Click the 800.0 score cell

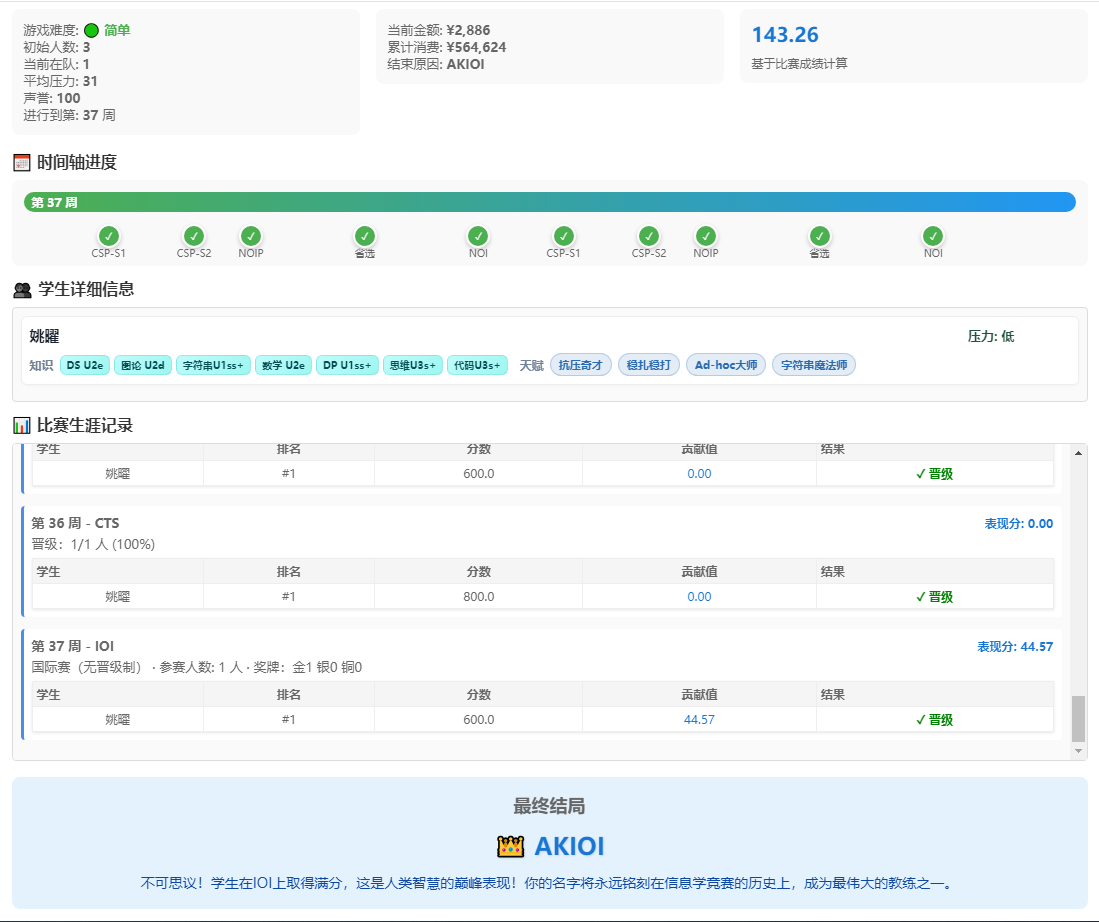tap(479, 597)
